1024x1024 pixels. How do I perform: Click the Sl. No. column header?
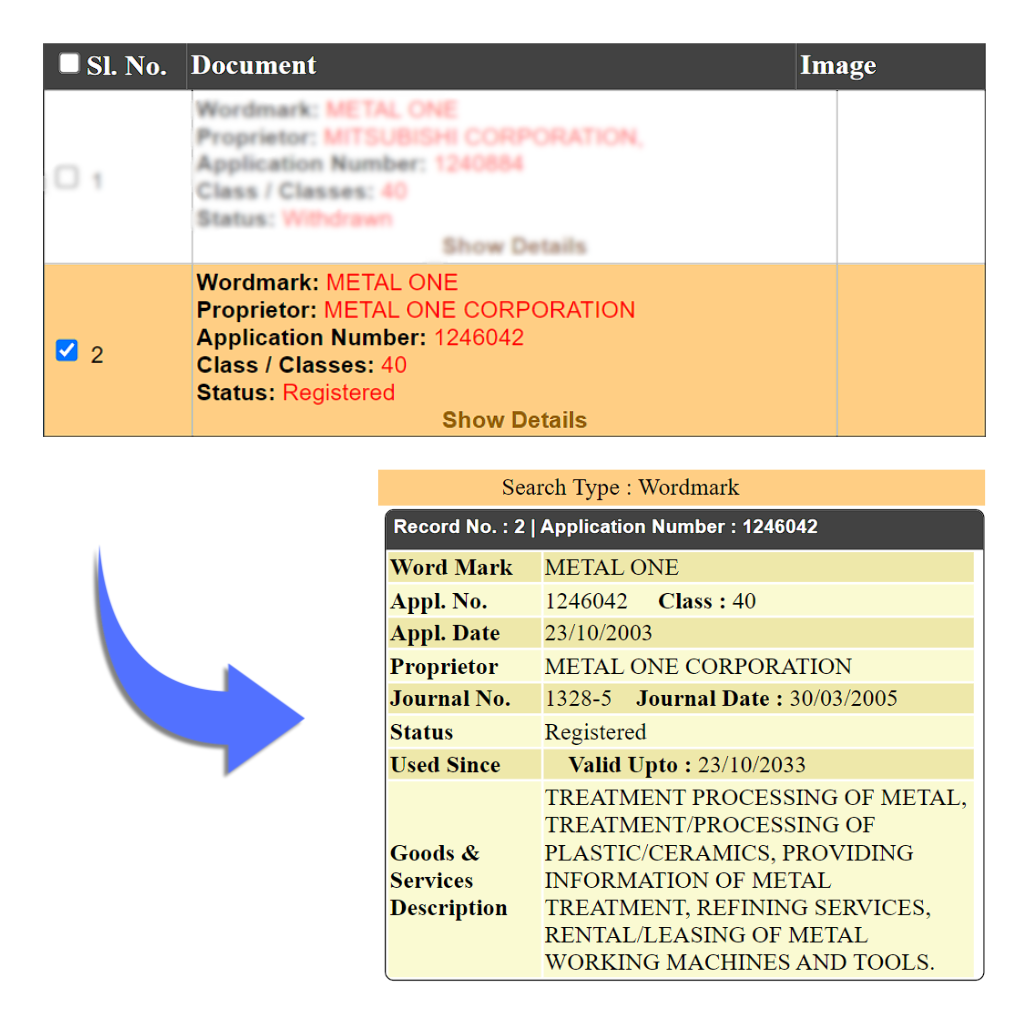(x=126, y=67)
